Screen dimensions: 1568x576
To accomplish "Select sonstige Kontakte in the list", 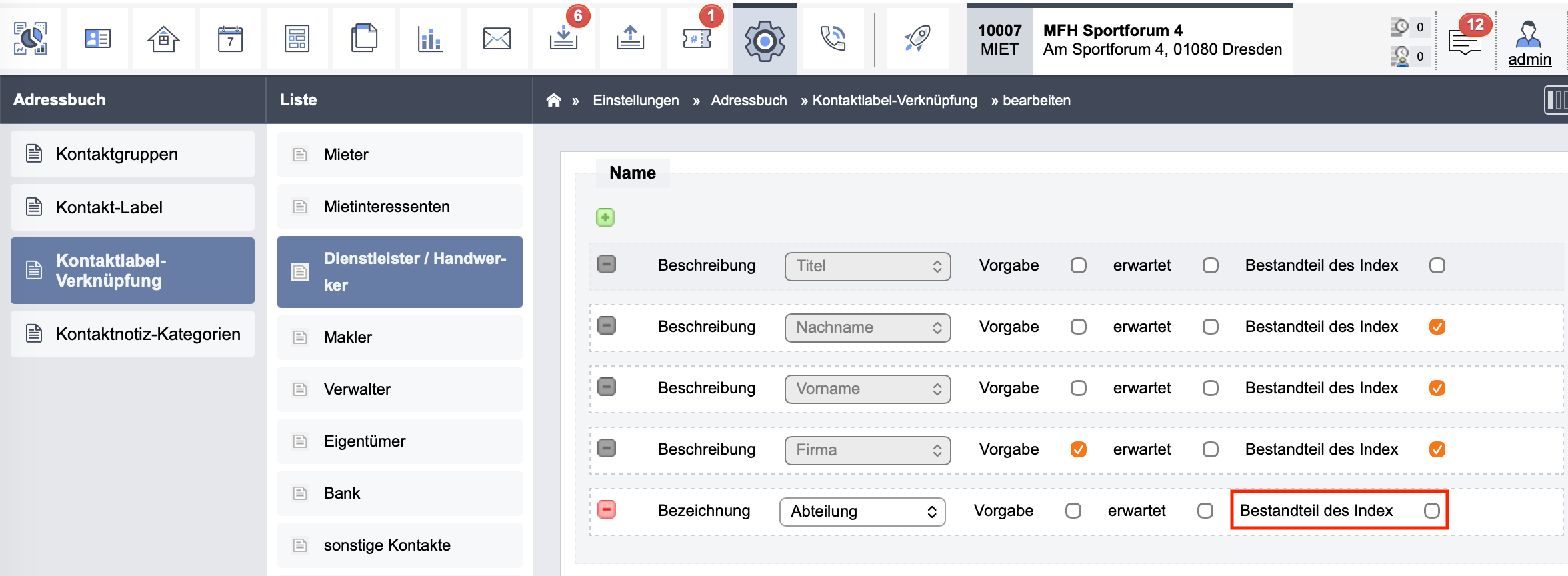I will click(400, 545).
